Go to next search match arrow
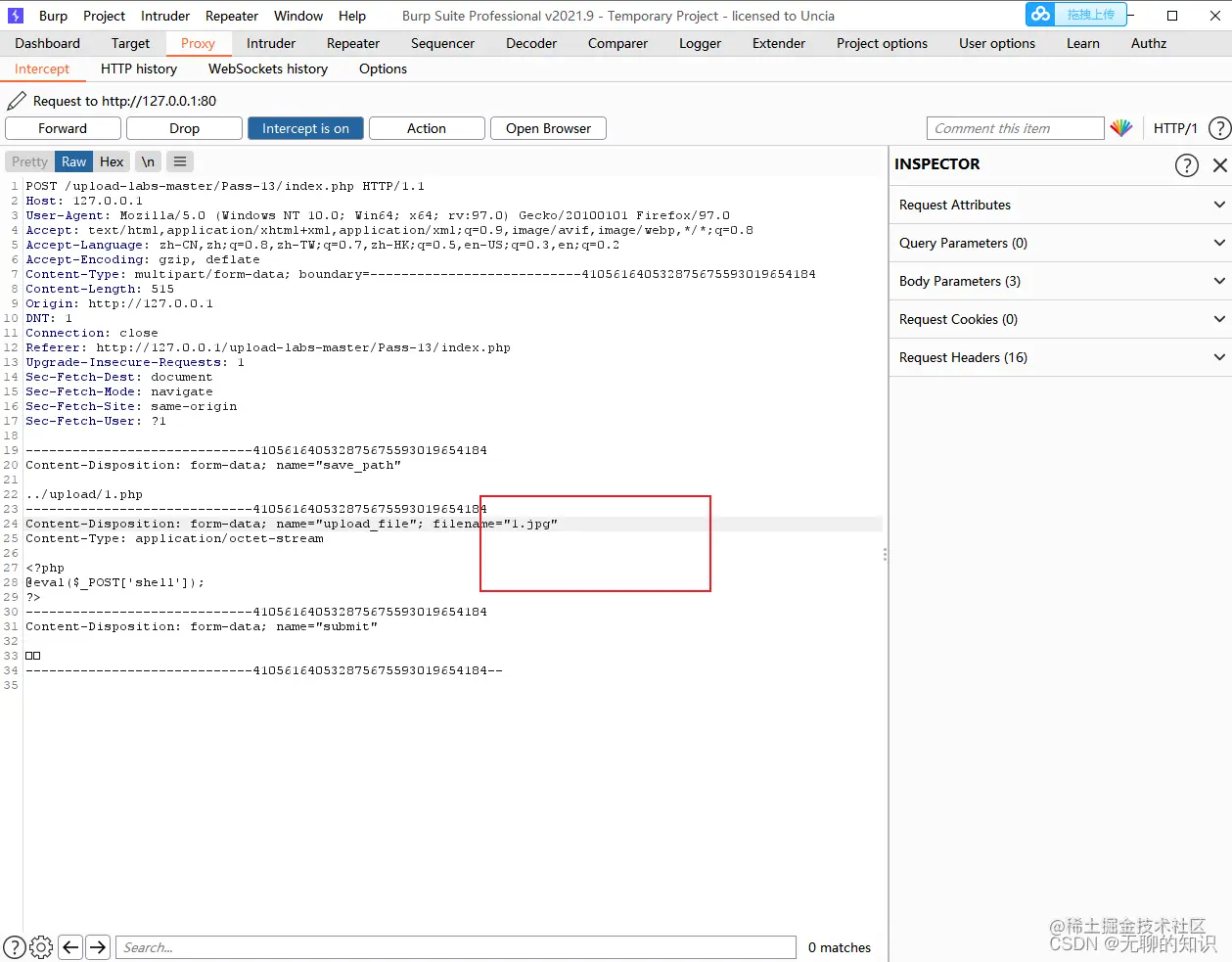 pos(98,946)
